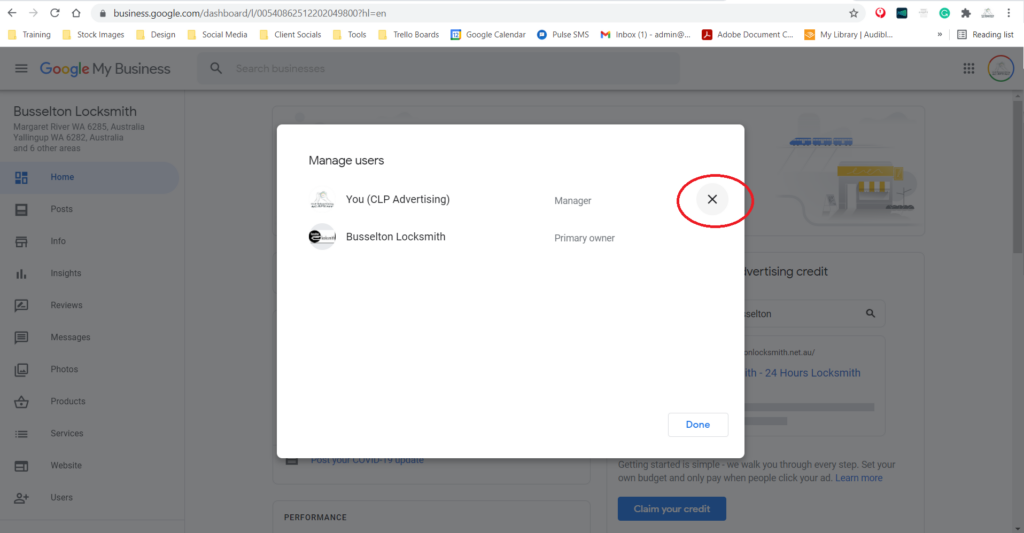Focus the Search businesses field
The height and width of the screenshot is (533, 1024).
pos(438,68)
